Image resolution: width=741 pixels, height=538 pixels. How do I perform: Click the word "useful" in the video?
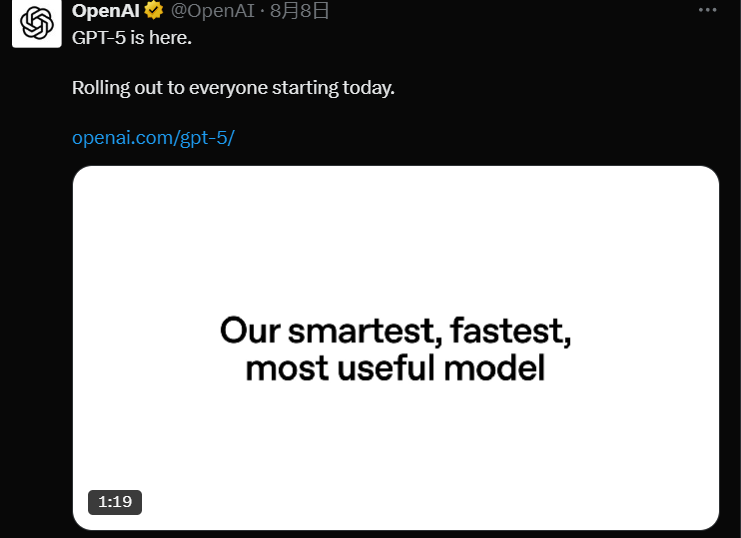click(x=386, y=368)
